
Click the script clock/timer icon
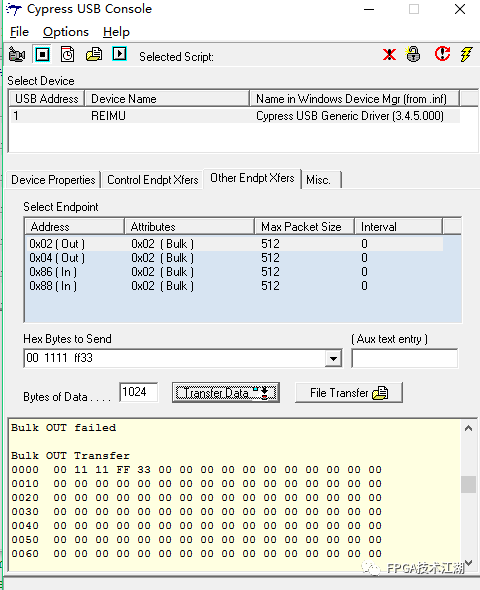pos(68,55)
